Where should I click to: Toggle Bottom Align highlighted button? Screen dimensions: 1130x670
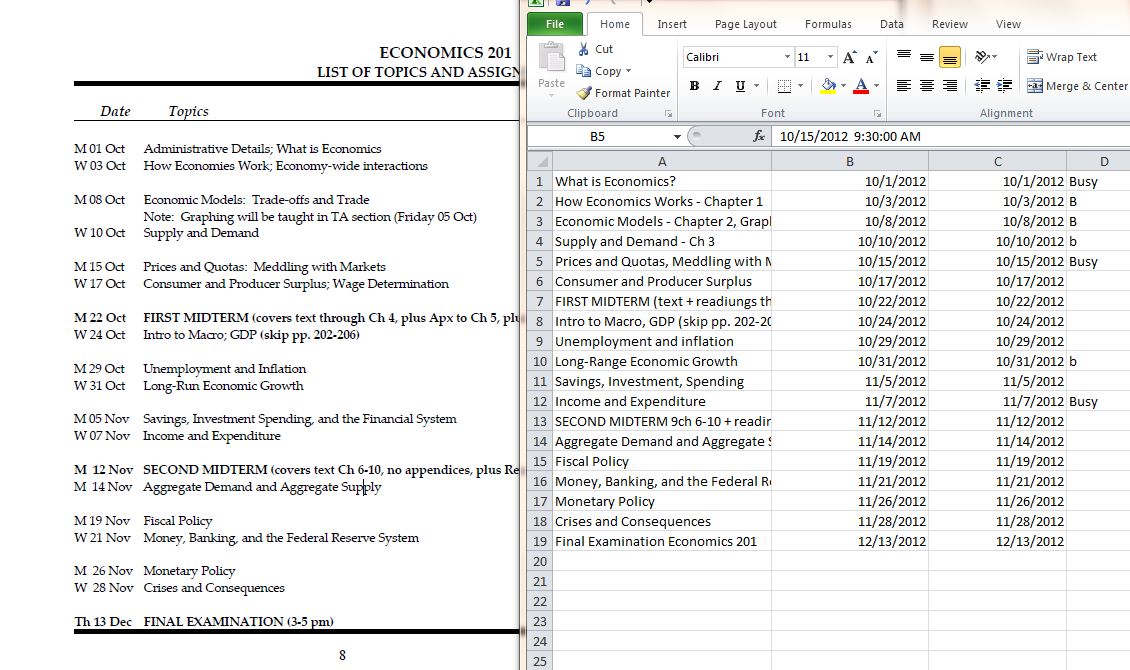pos(950,57)
